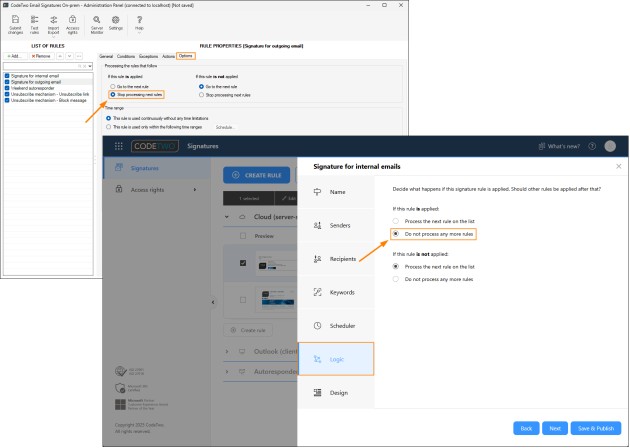Open the app launcher grid in the CodeTwo header
The image size is (630, 448).
[119, 146]
